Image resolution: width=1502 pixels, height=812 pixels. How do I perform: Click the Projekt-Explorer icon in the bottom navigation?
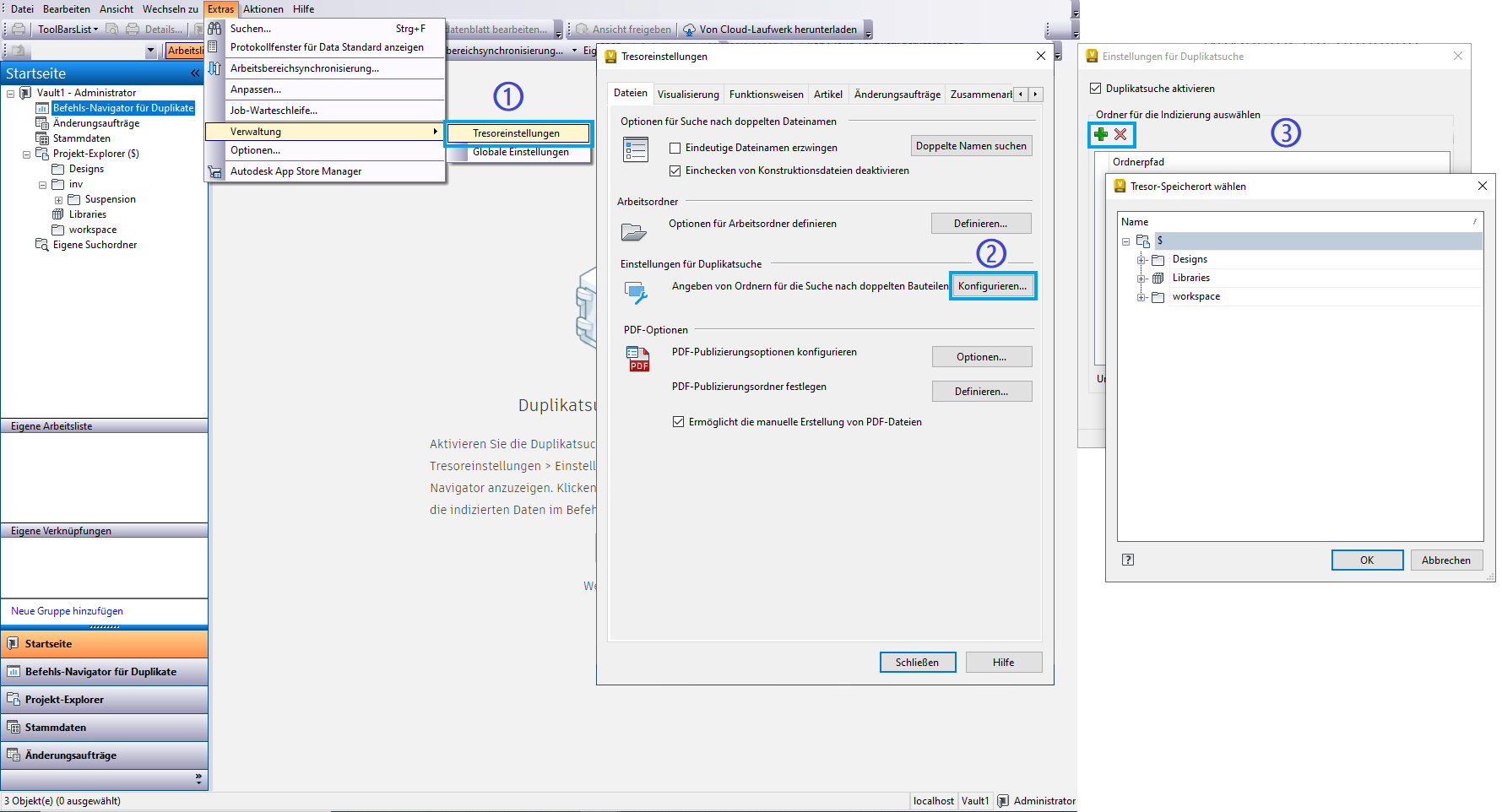[x=13, y=700]
